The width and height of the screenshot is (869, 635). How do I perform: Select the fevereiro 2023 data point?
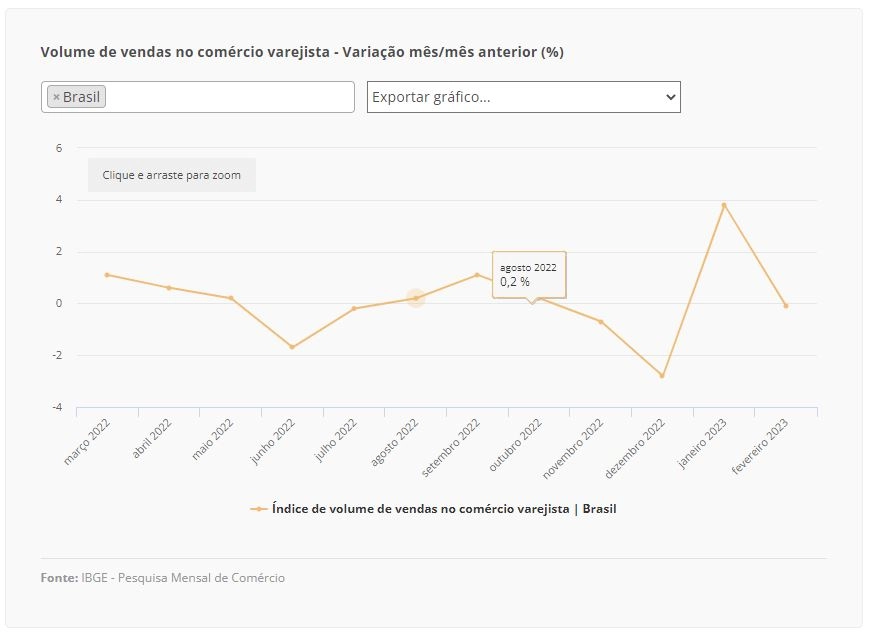coord(786,306)
